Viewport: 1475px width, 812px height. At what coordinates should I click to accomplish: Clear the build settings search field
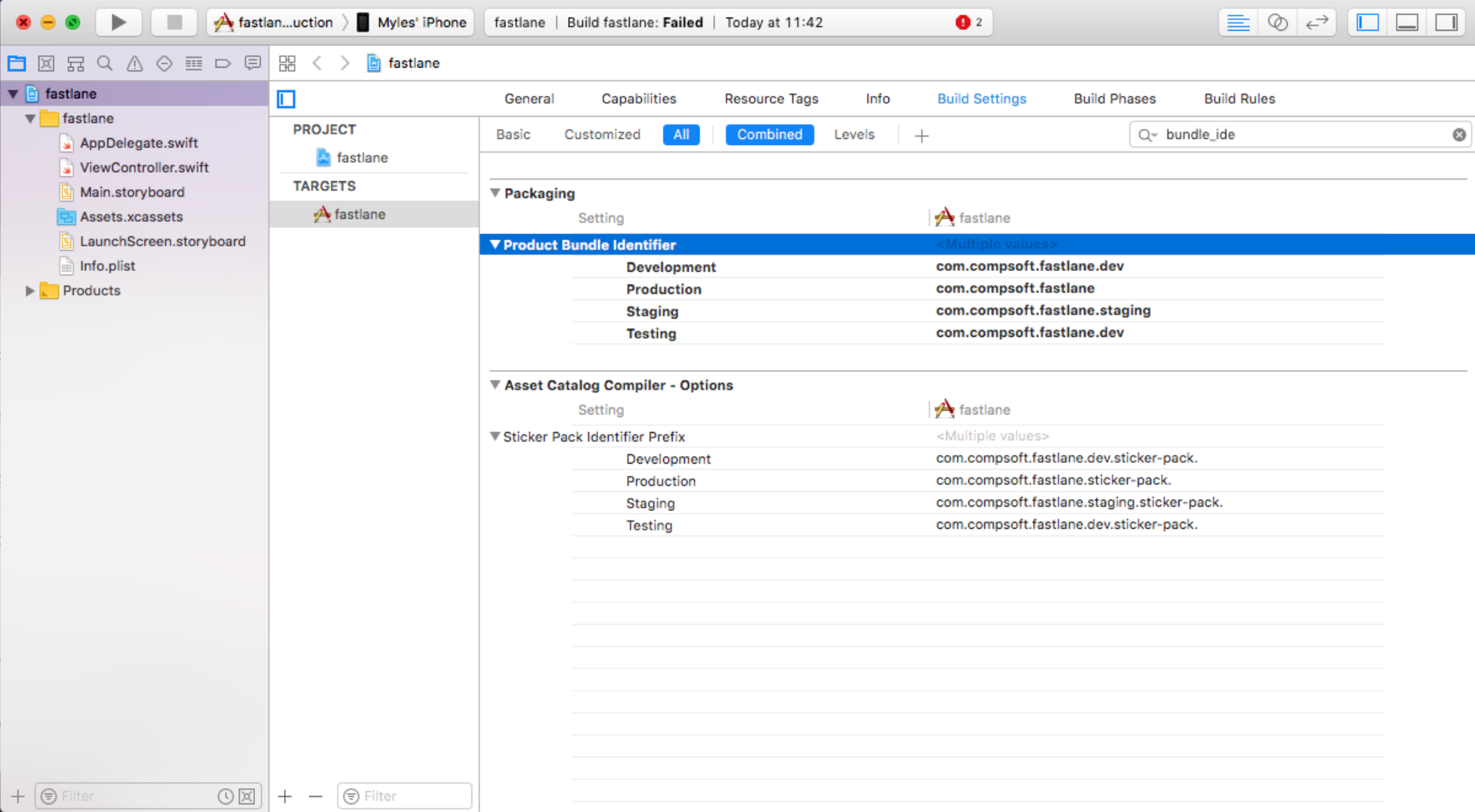(1459, 135)
